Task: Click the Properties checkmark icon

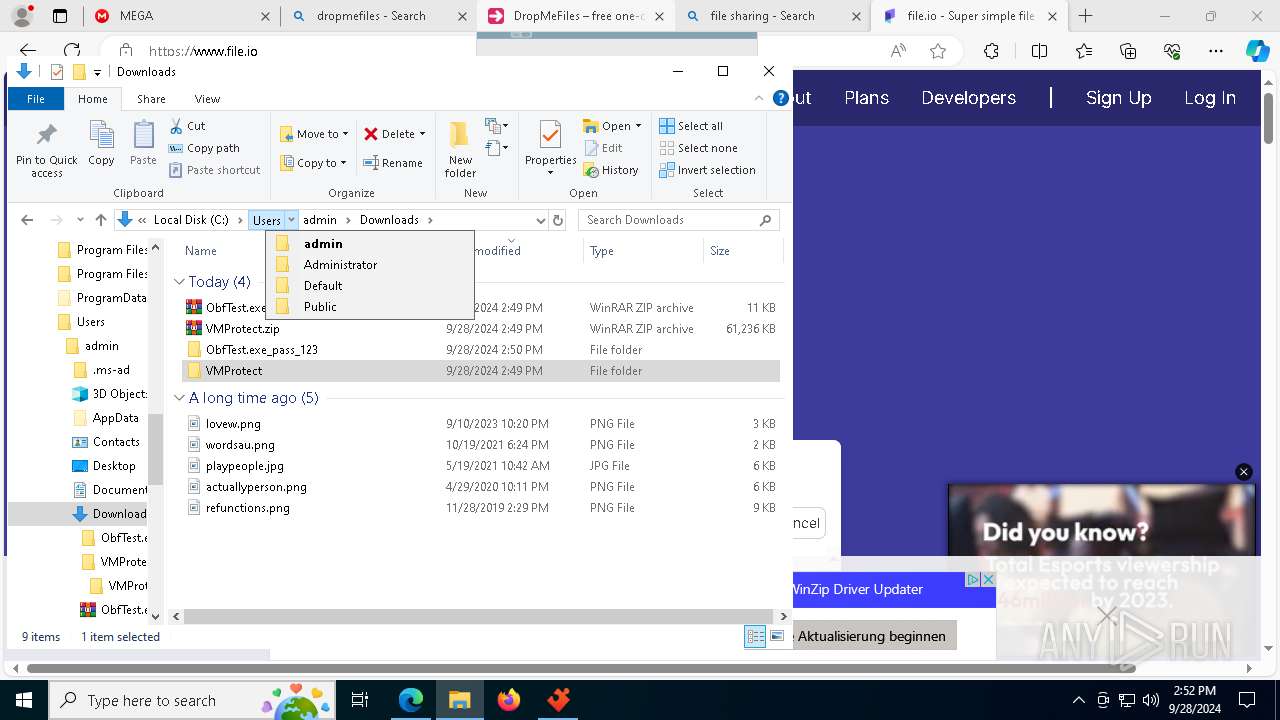Action: click(x=550, y=135)
